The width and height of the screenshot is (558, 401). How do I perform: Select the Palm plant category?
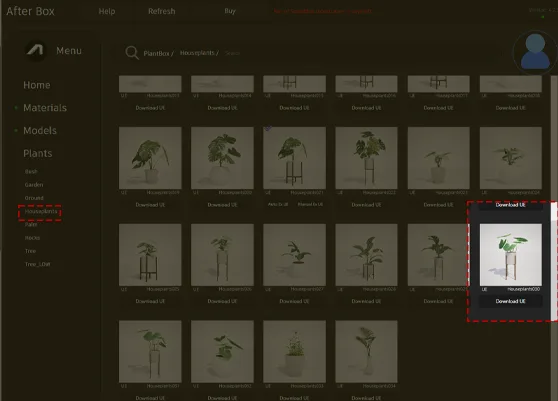click(31, 225)
